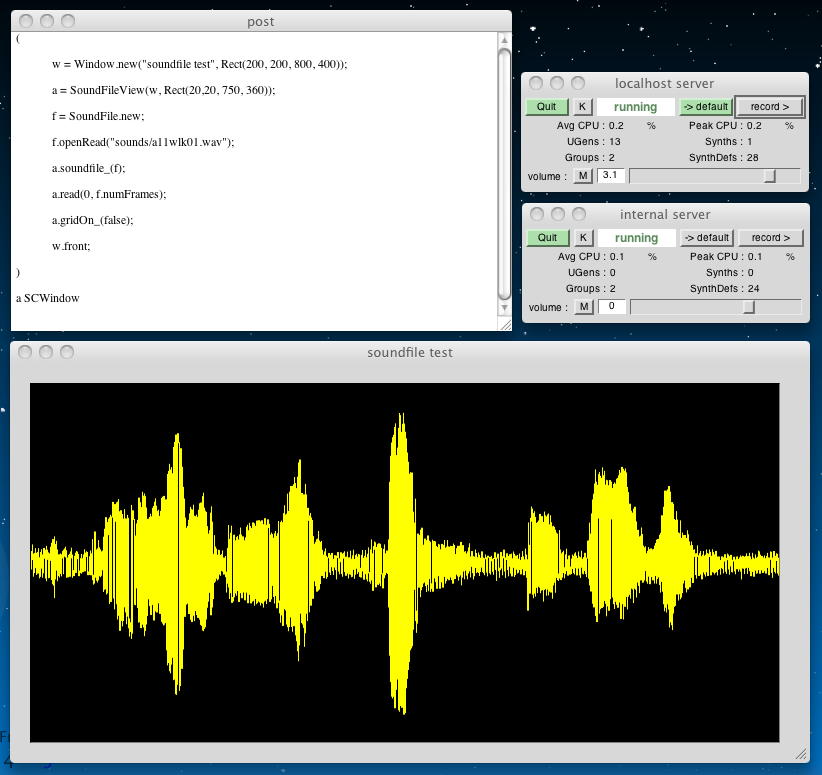Minimize the localhost server window

pos(557,83)
